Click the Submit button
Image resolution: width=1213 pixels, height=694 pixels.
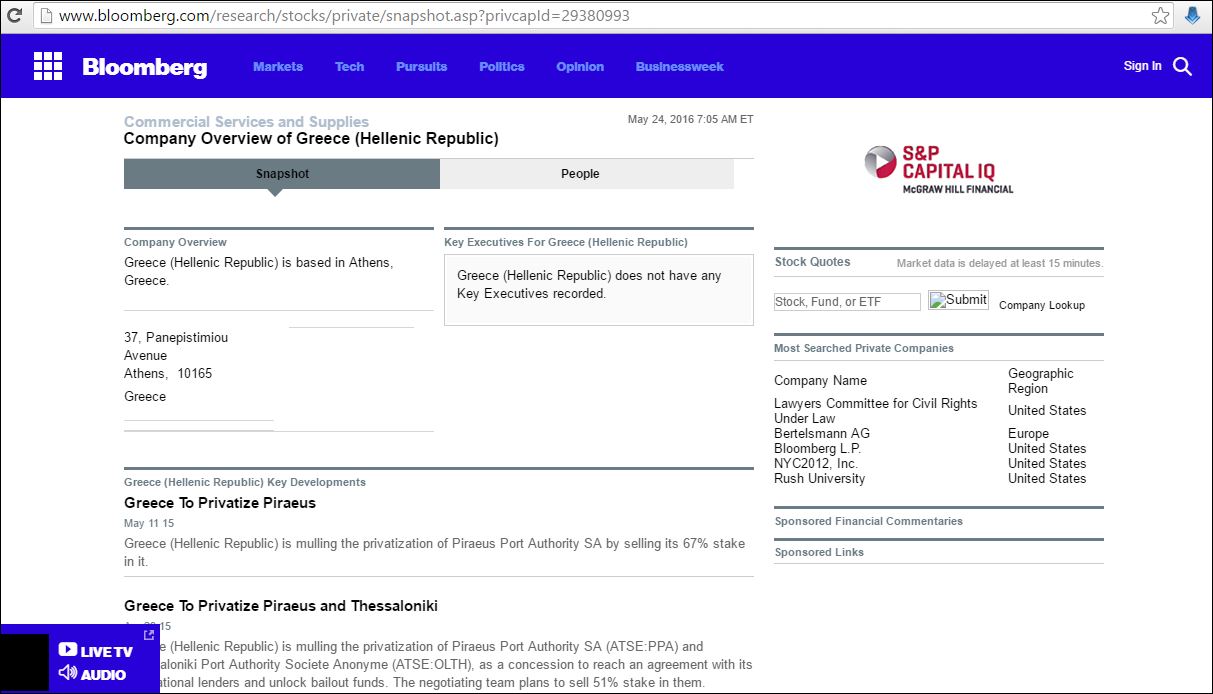[958, 300]
